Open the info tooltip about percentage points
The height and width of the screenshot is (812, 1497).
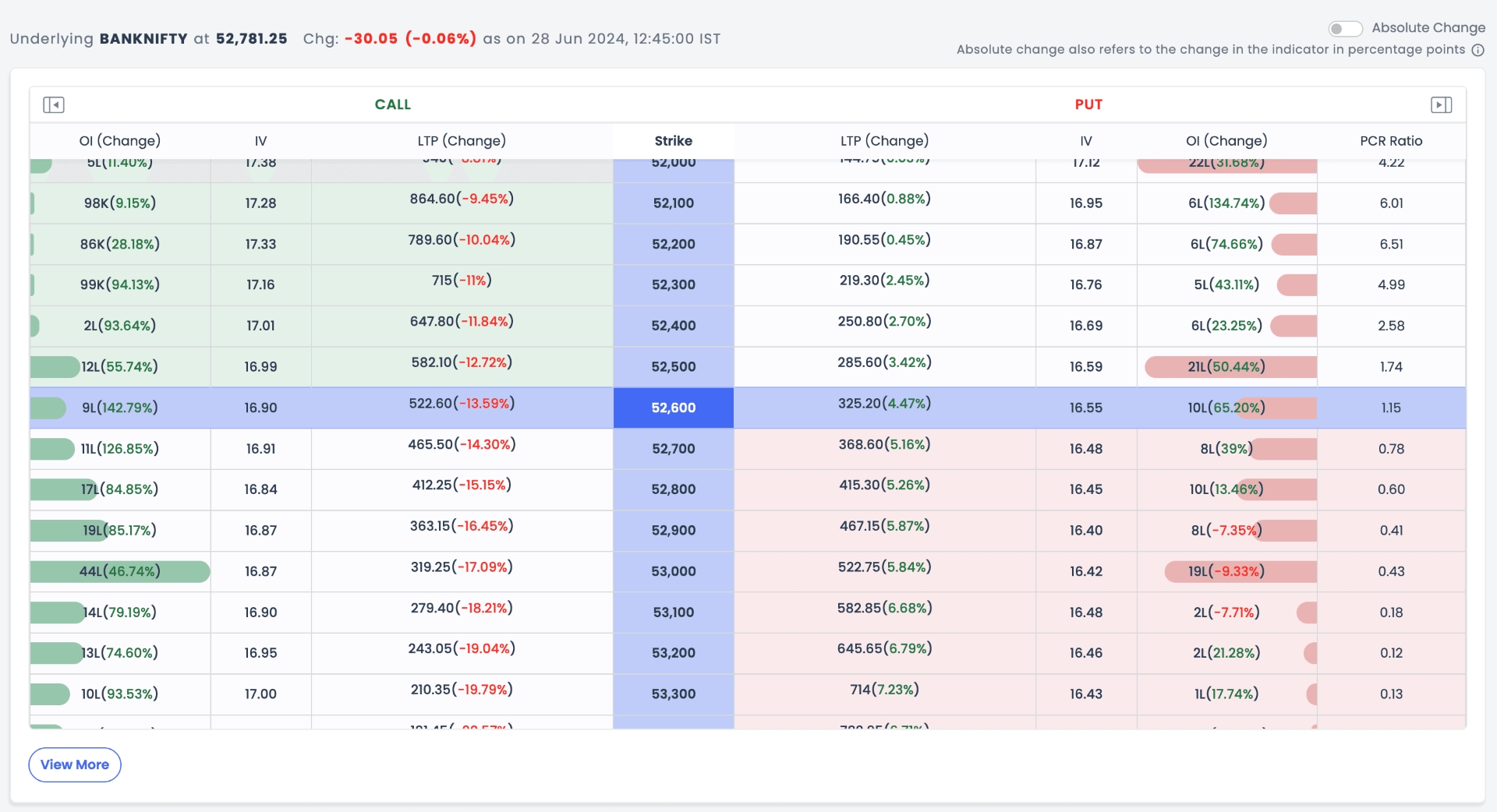tap(1479, 49)
